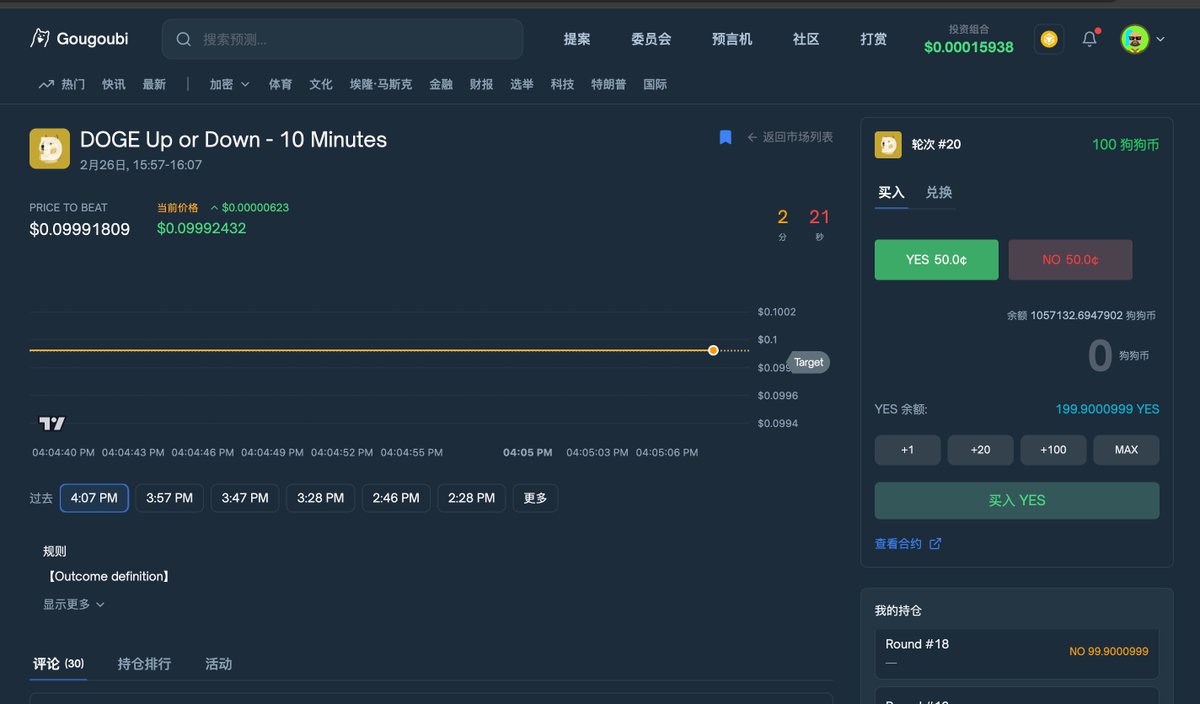Open the gold coin rewards icon

tap(1049, 39)
